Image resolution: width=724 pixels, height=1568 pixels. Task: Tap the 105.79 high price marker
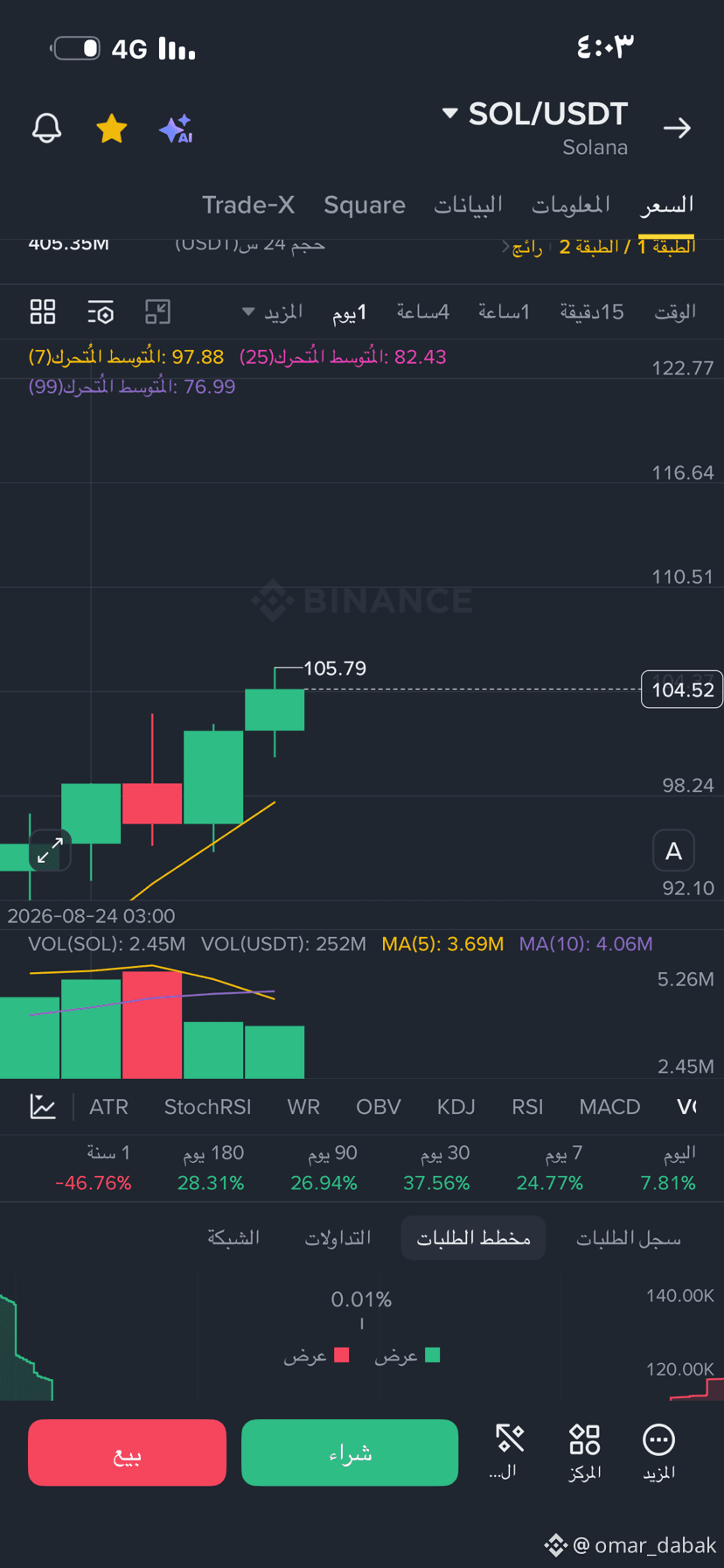click(334, 668)
